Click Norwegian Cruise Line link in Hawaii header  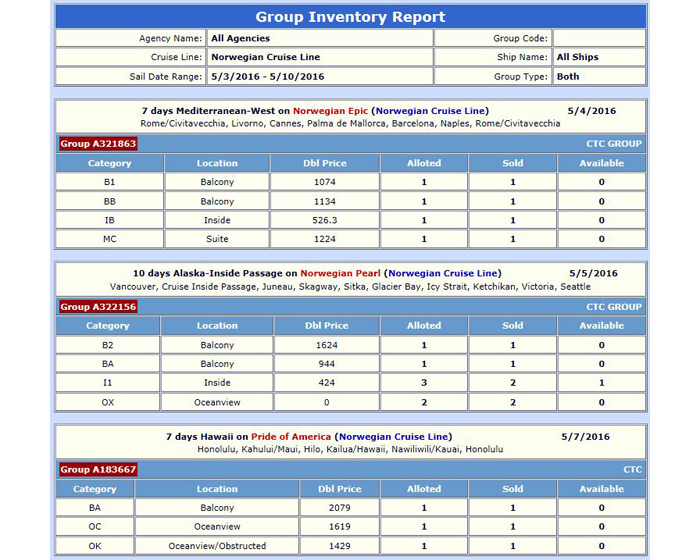point(394,437)
